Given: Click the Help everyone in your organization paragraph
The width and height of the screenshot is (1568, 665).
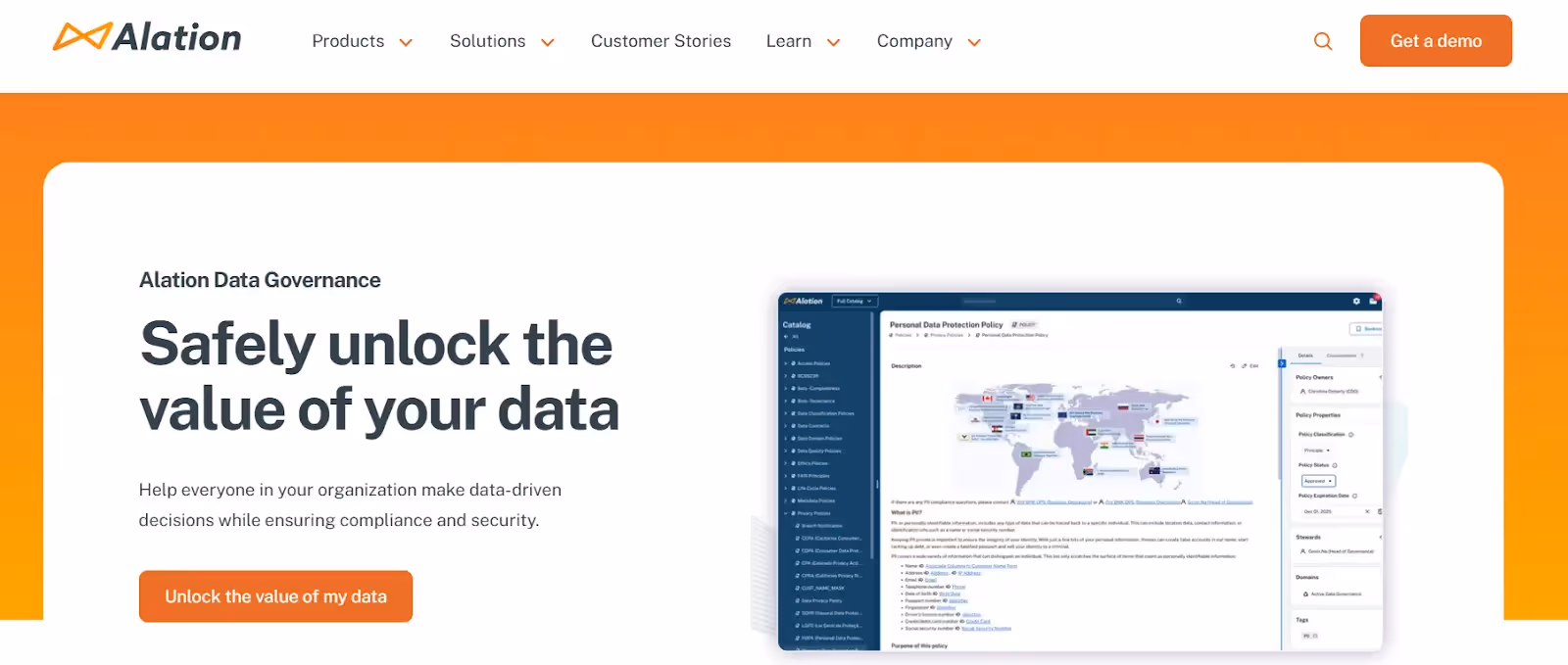Looking at the screenshot, I should 350,504.
